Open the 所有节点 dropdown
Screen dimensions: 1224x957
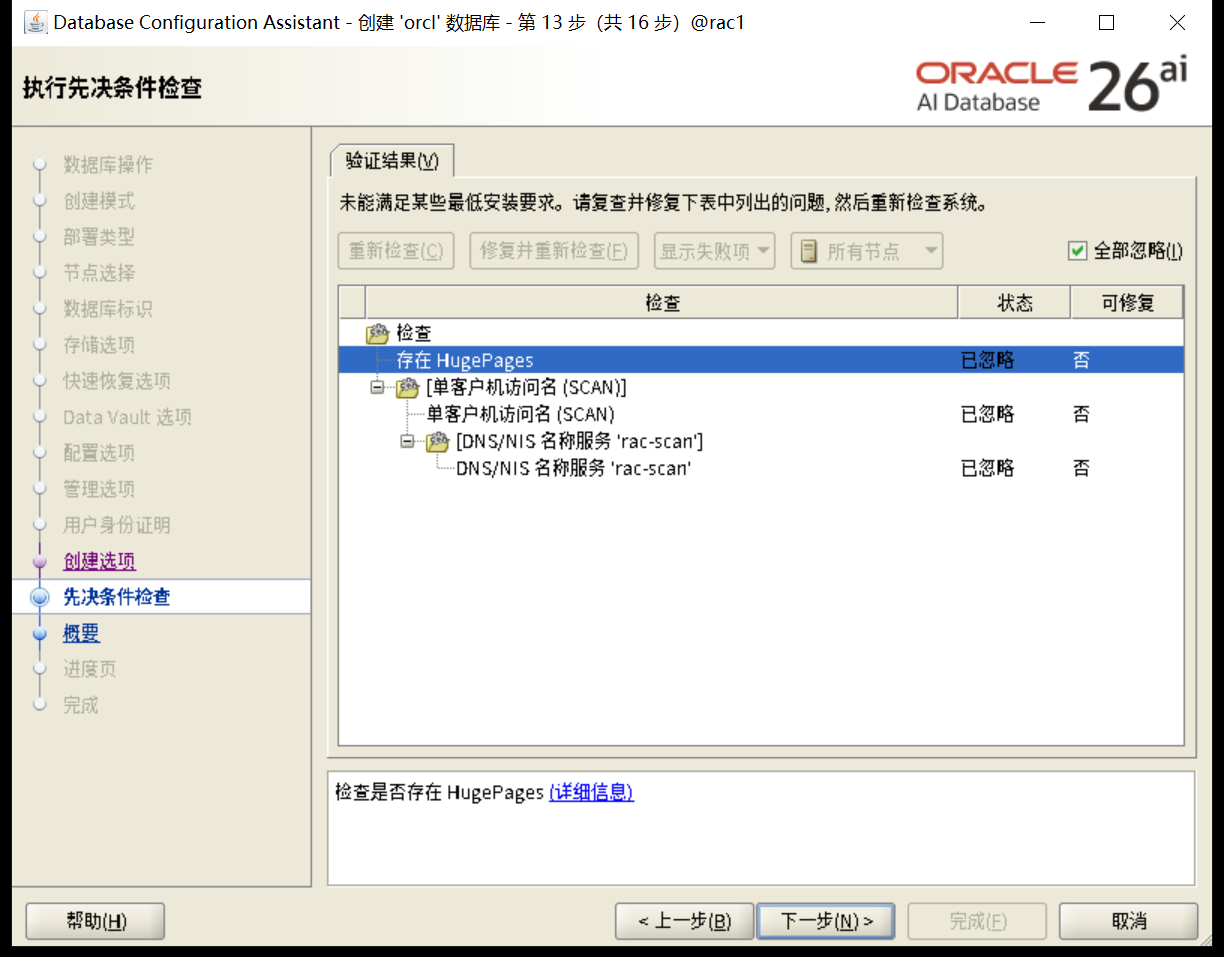click(866, 251)
